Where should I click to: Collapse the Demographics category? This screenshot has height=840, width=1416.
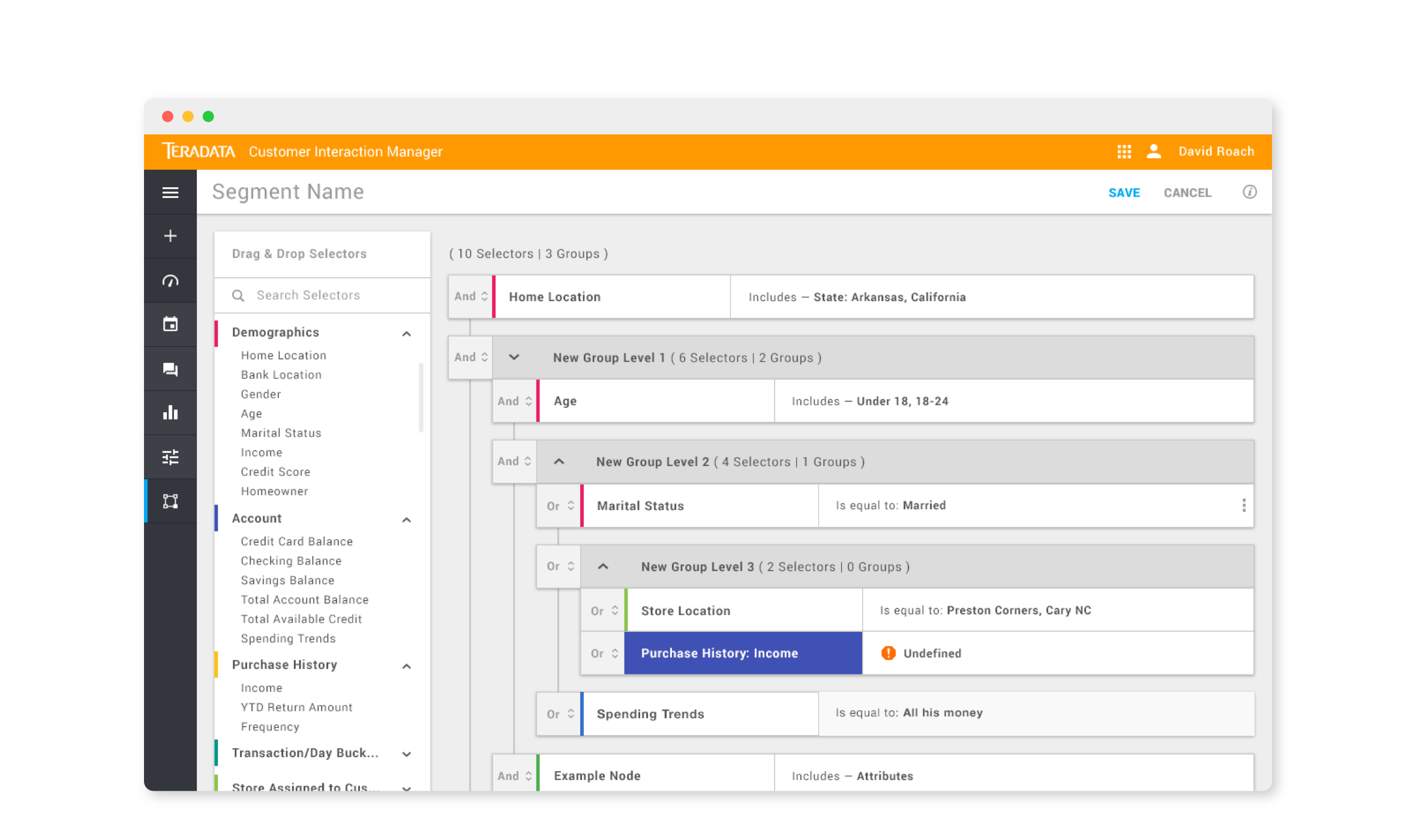pos(407,333)
